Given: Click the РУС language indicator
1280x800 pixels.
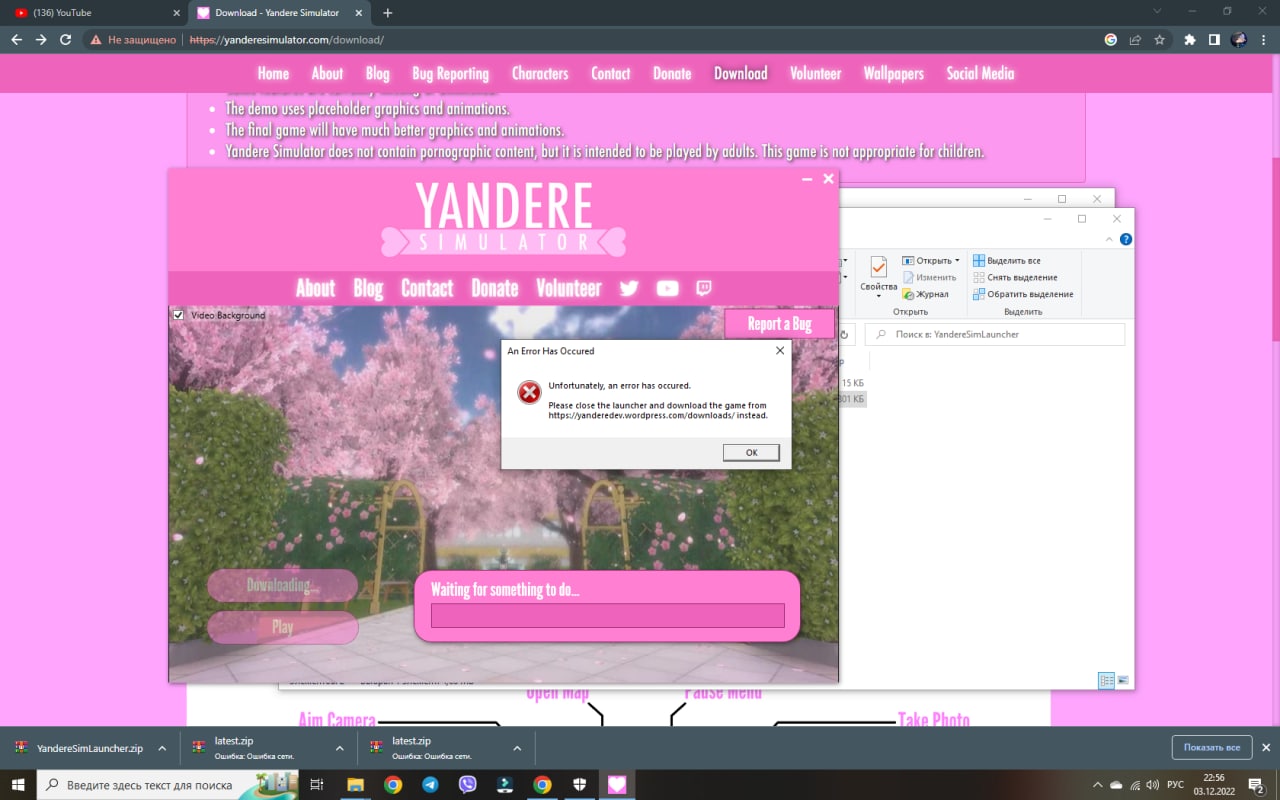Looking at the screenshot, I should coord(1177,785).
